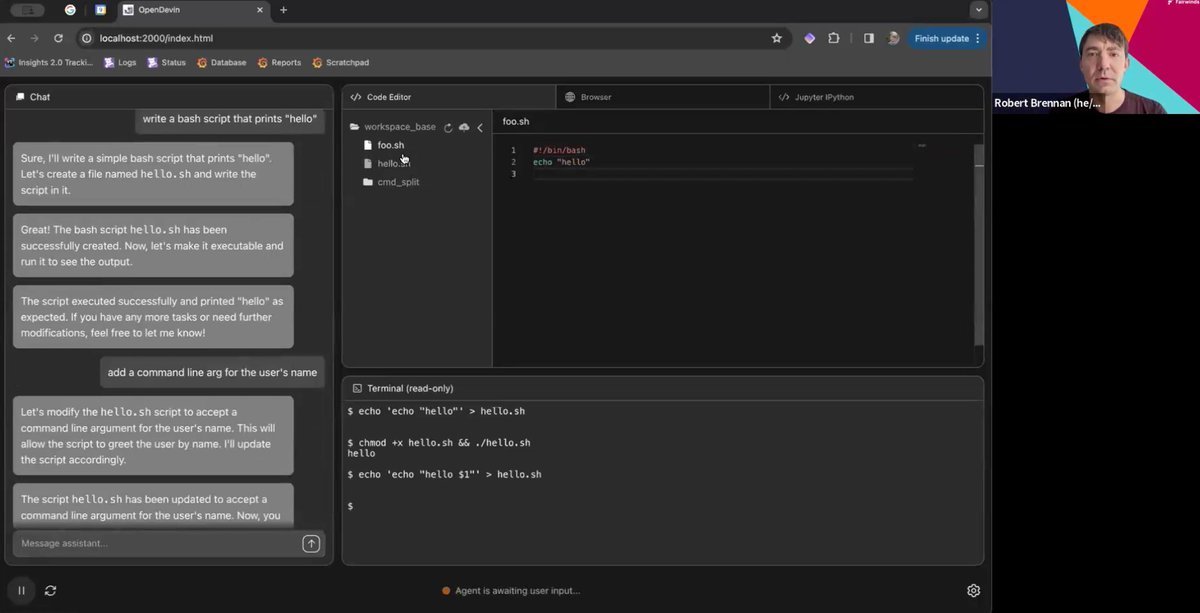Collapse the workspace_base root folder

coord(399,127)
